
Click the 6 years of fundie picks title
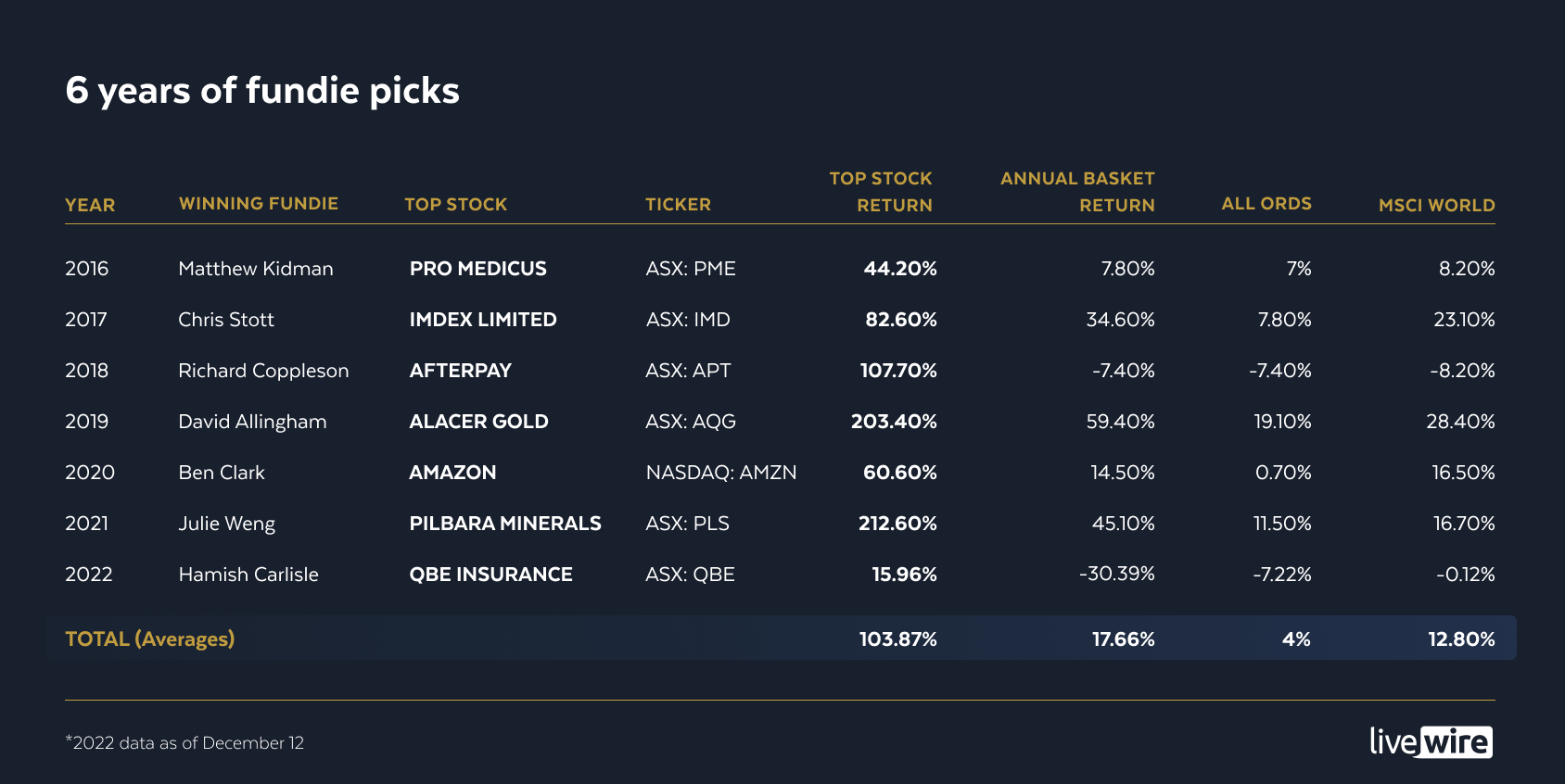(x=262, y=91)
